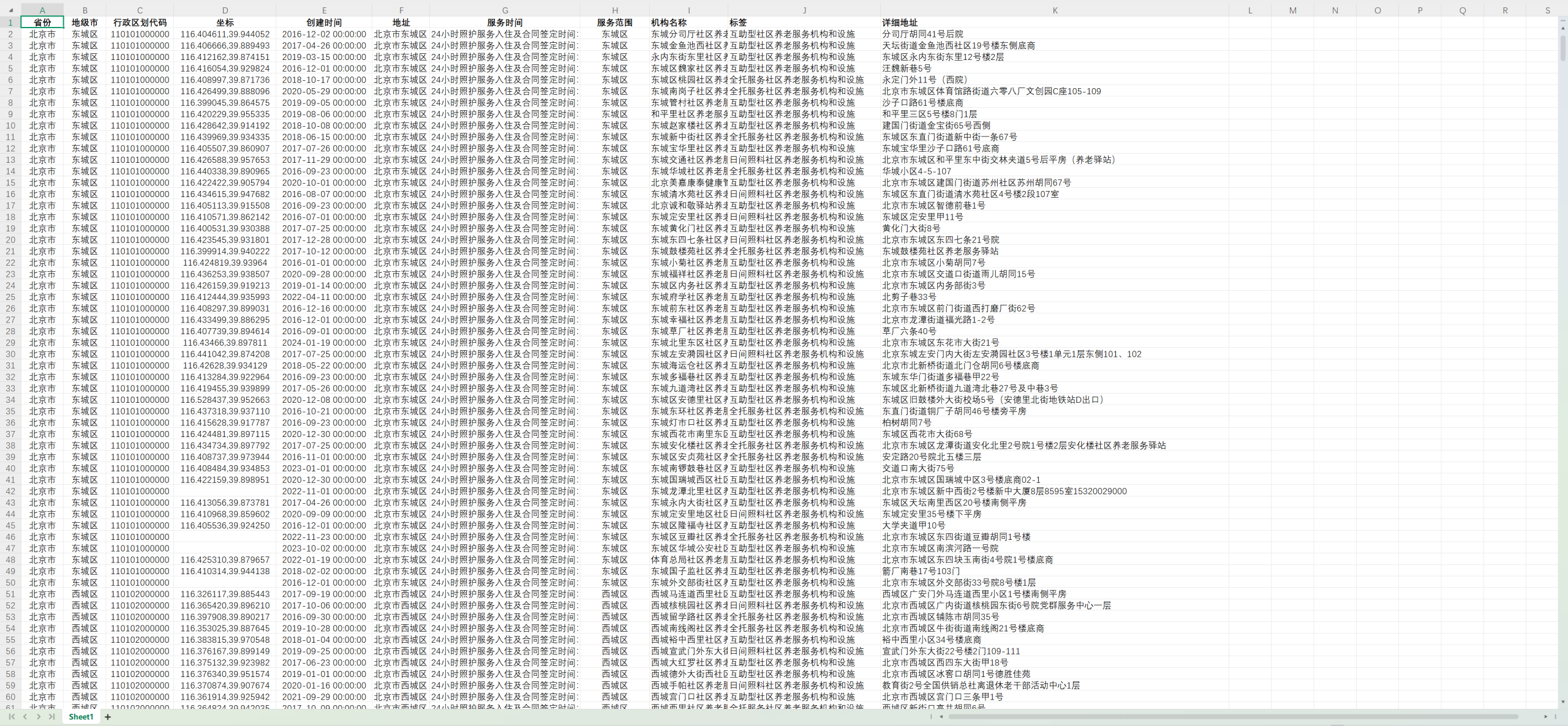The height and width of the screenshot is (726, 1568).
Task: Jump to first sheet navigation arrow
Action: pos(12,716)
